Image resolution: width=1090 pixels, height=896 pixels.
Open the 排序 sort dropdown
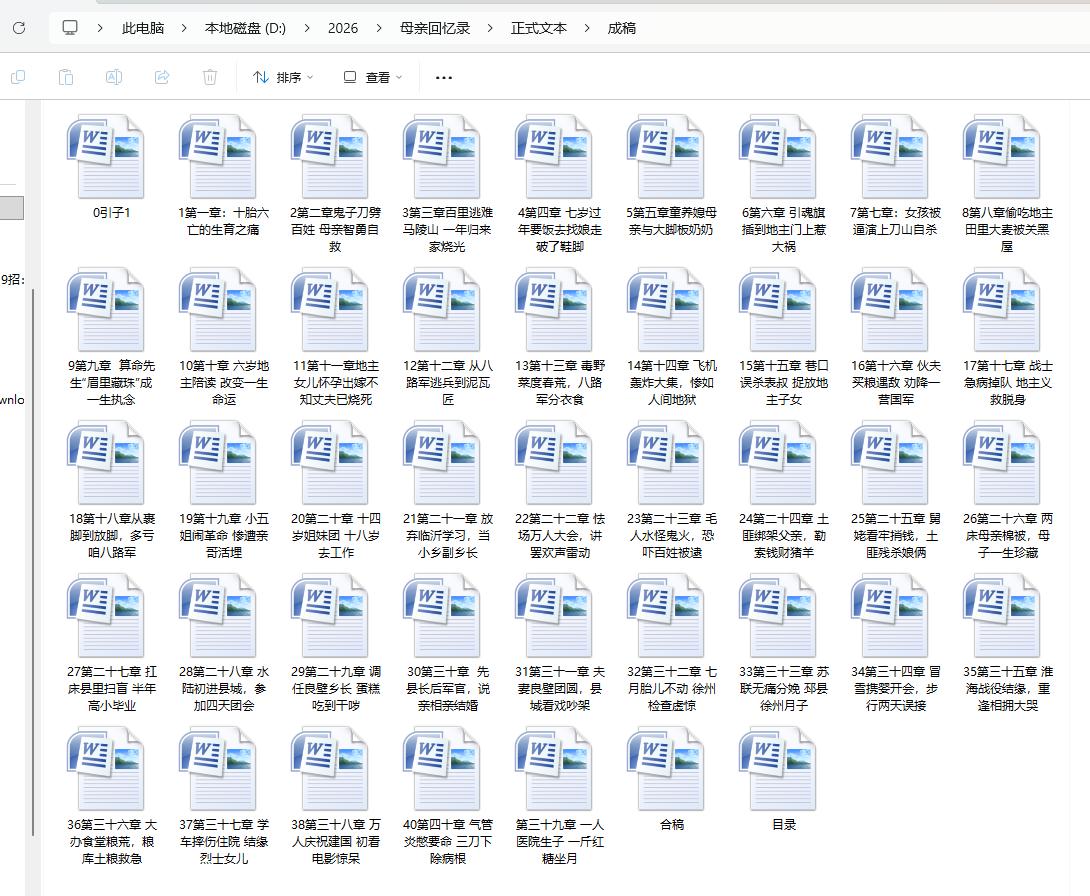(x=283, y=77)
